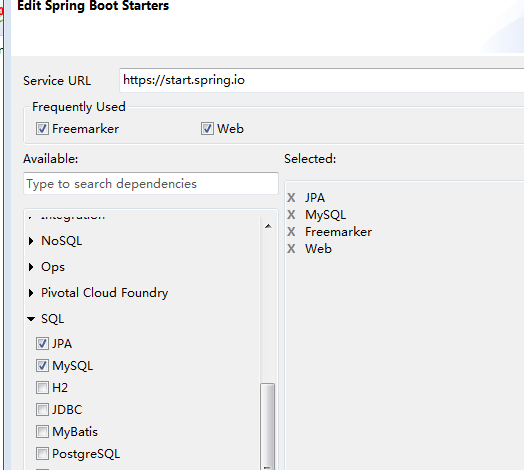Expand the NoSQL category

point(31,241)
